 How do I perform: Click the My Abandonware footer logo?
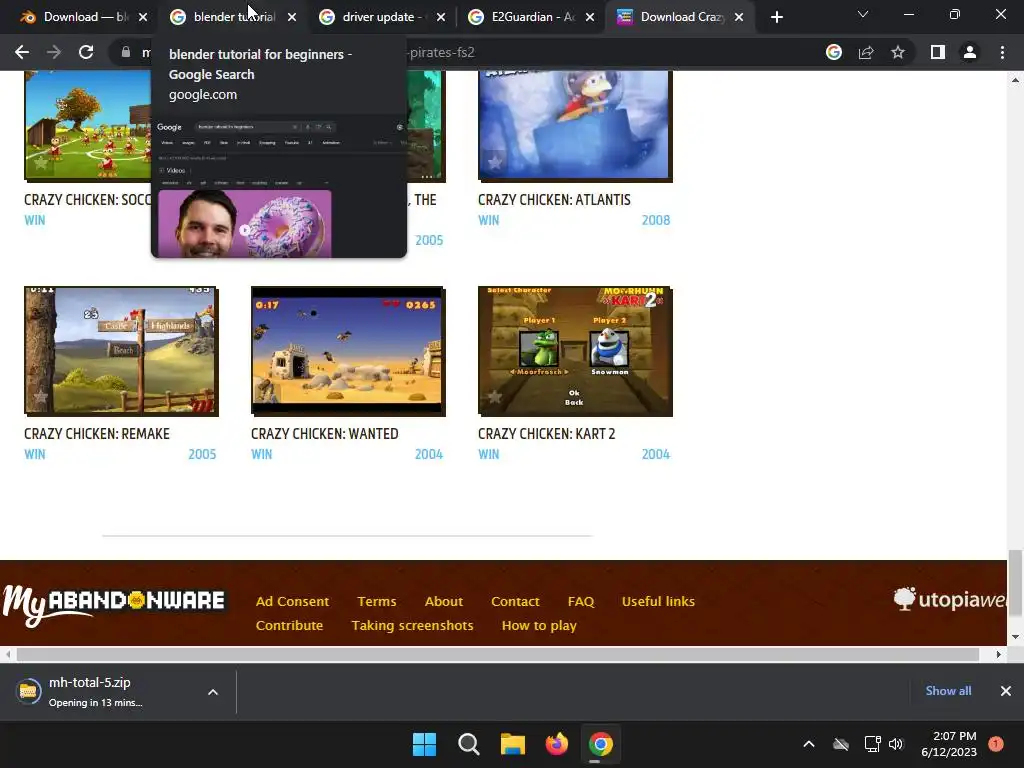tap(114, 604)
